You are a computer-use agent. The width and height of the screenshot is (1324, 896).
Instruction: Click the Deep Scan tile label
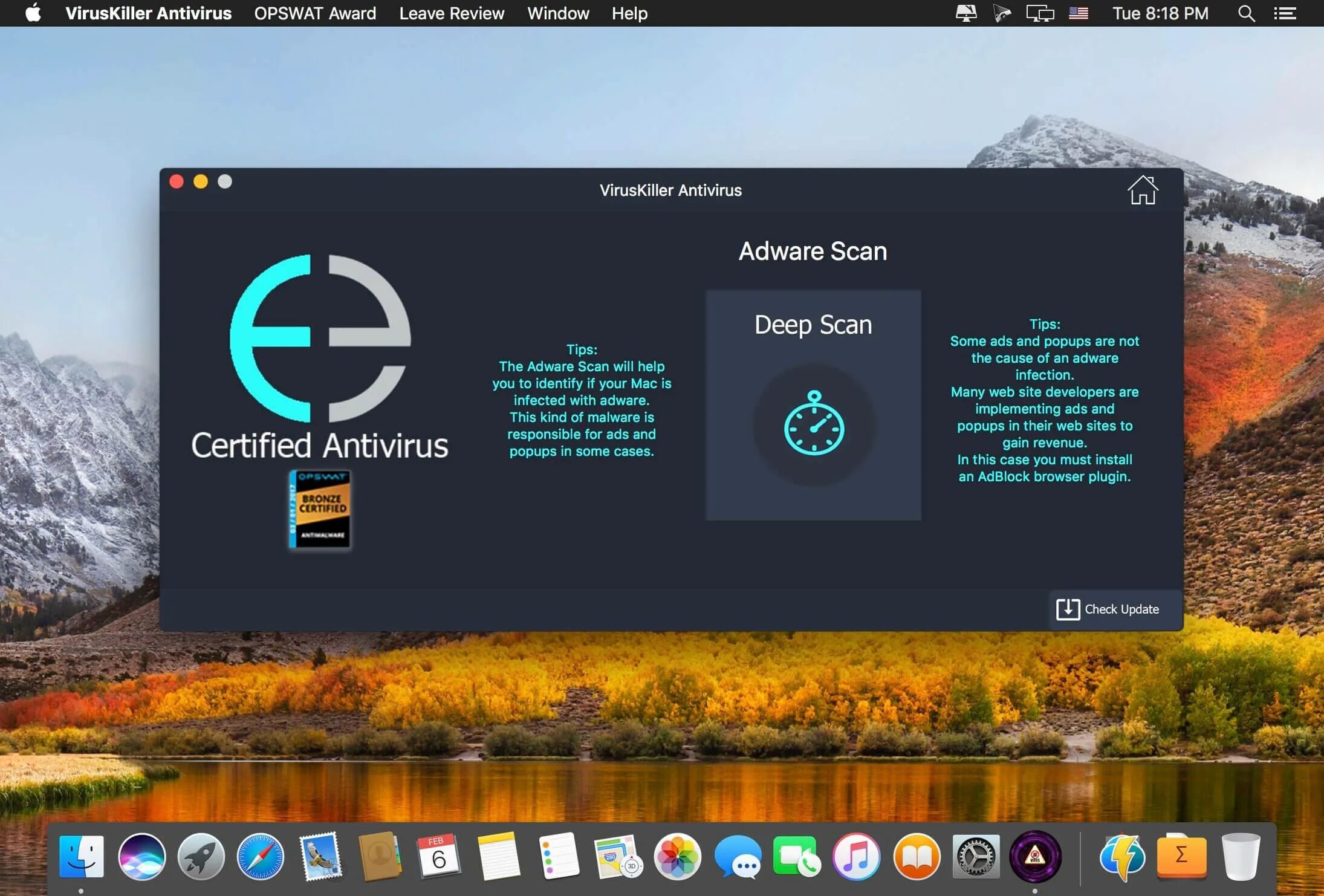coord(813,325)
